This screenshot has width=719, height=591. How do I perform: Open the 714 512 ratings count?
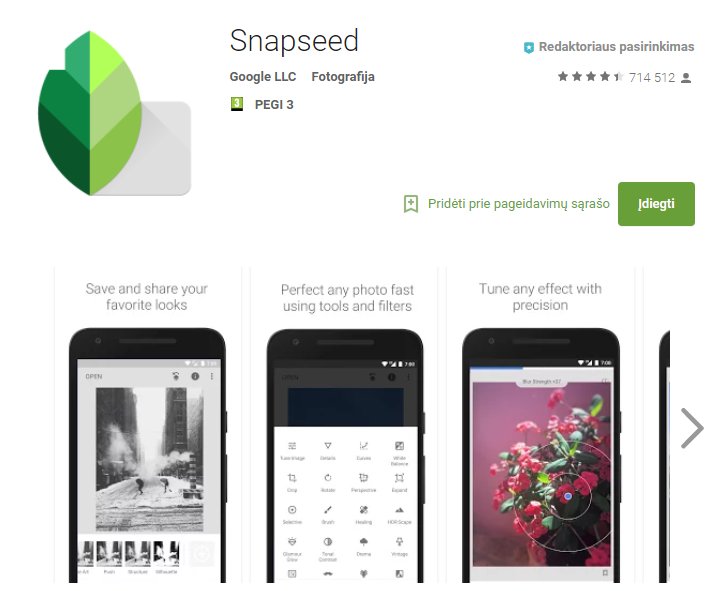652,77
